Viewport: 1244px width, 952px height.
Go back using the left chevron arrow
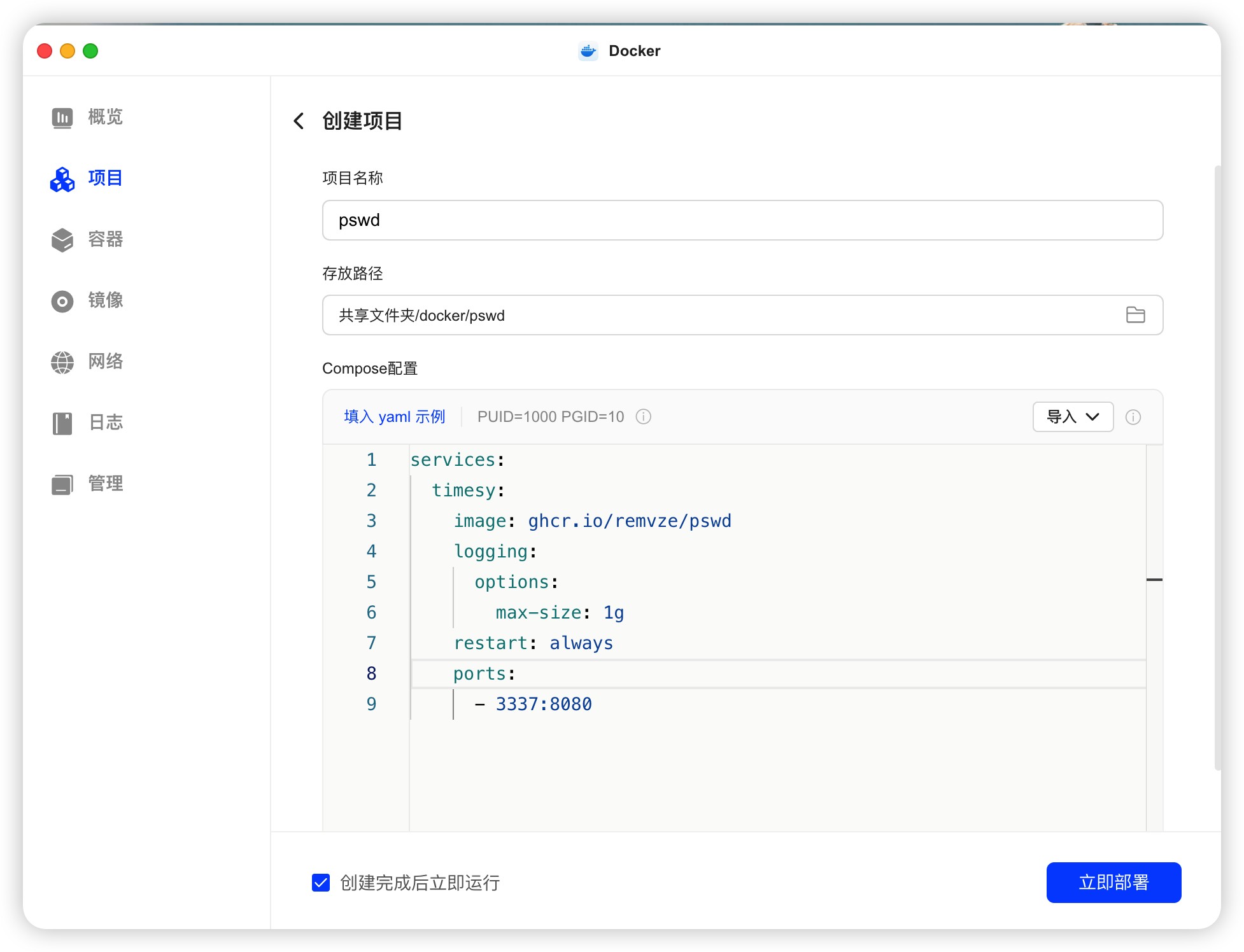point(299,121)
